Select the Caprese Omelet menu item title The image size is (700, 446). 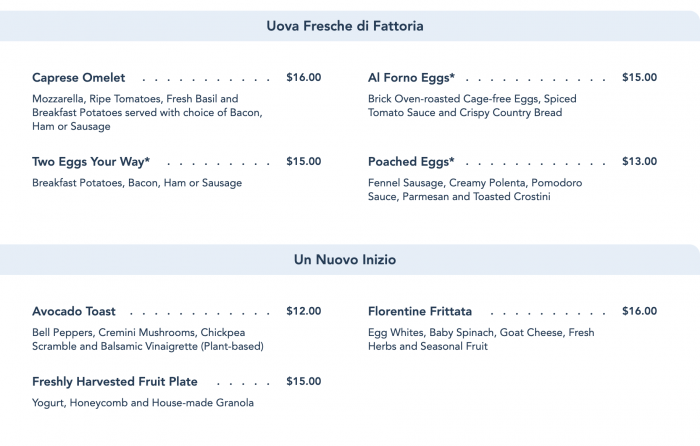click(79, 77)
